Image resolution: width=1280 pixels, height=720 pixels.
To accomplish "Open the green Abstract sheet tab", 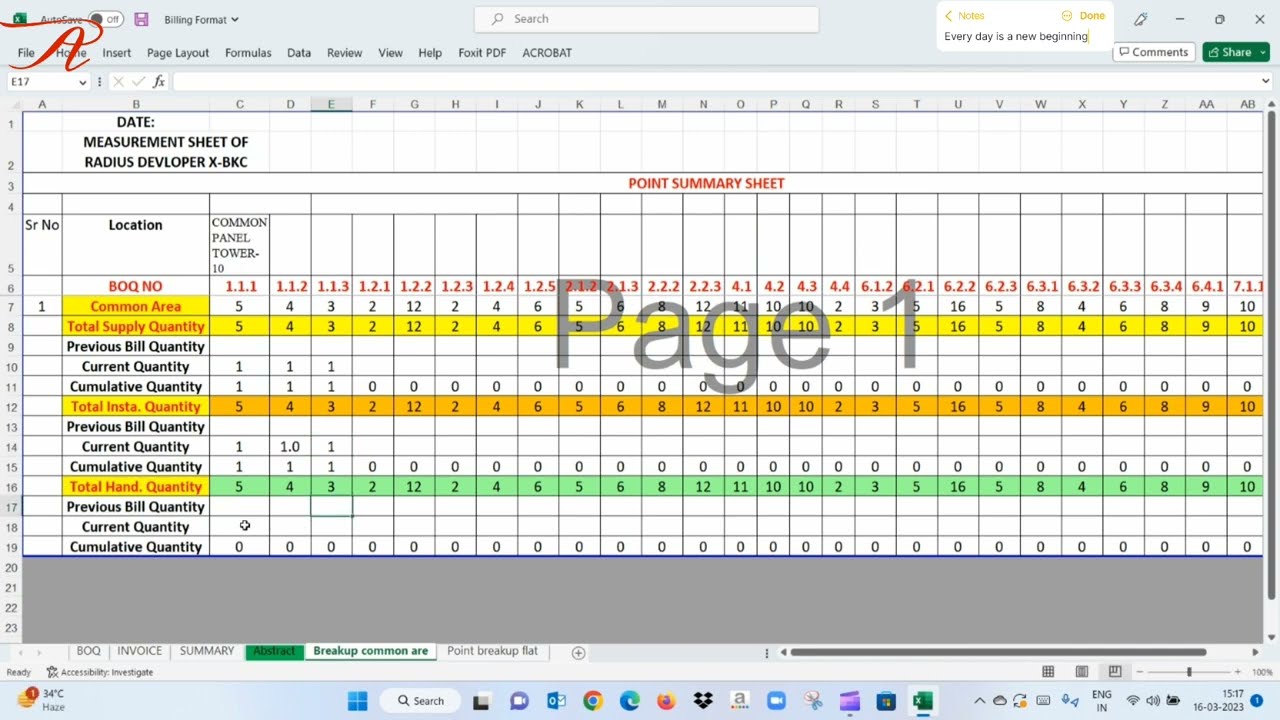I will [274, 651].
